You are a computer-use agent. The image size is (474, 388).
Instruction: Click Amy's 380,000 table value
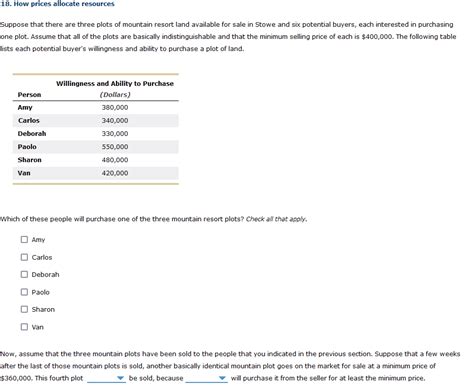[x=115, y=107]
